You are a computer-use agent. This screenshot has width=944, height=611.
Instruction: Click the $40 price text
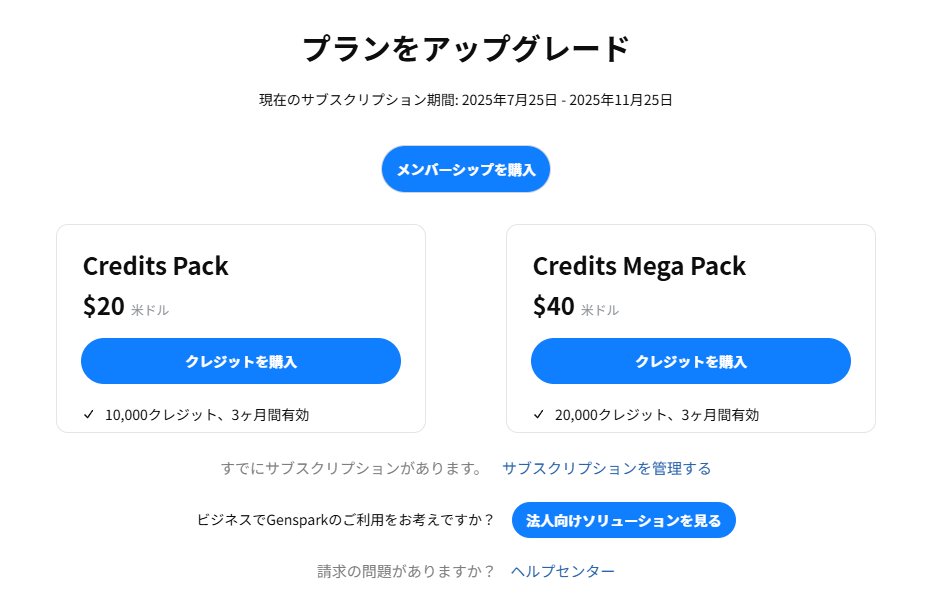554,307
